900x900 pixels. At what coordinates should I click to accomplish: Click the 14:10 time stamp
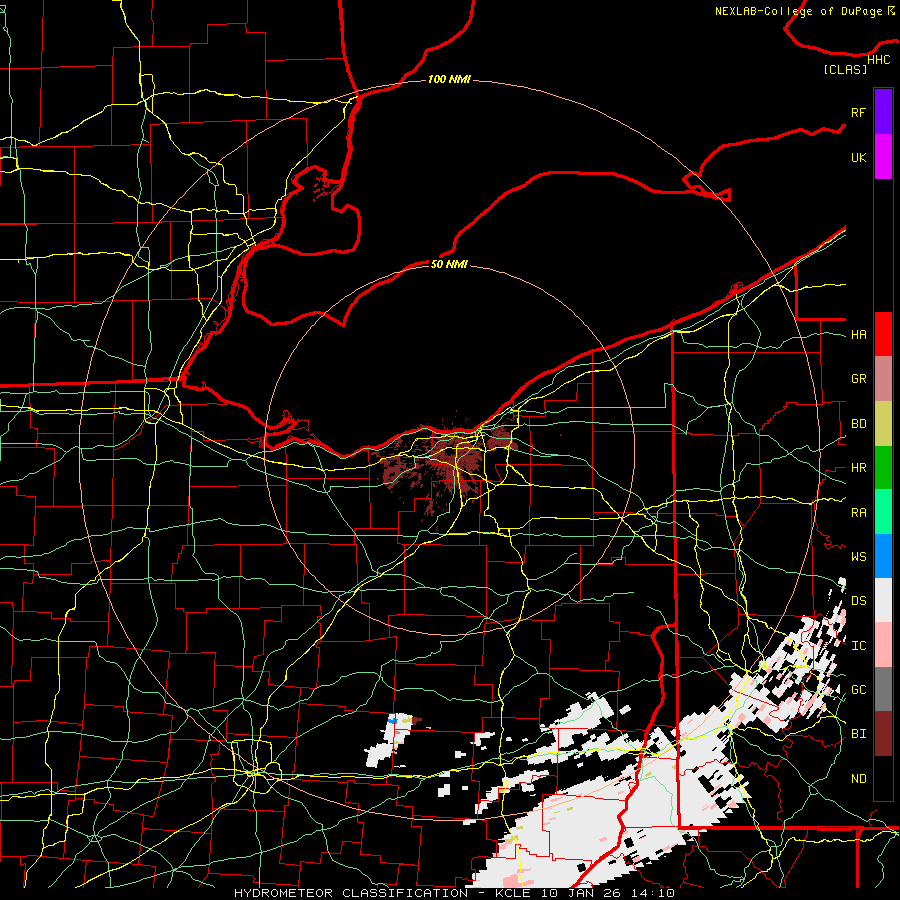[x=651, y=893]
